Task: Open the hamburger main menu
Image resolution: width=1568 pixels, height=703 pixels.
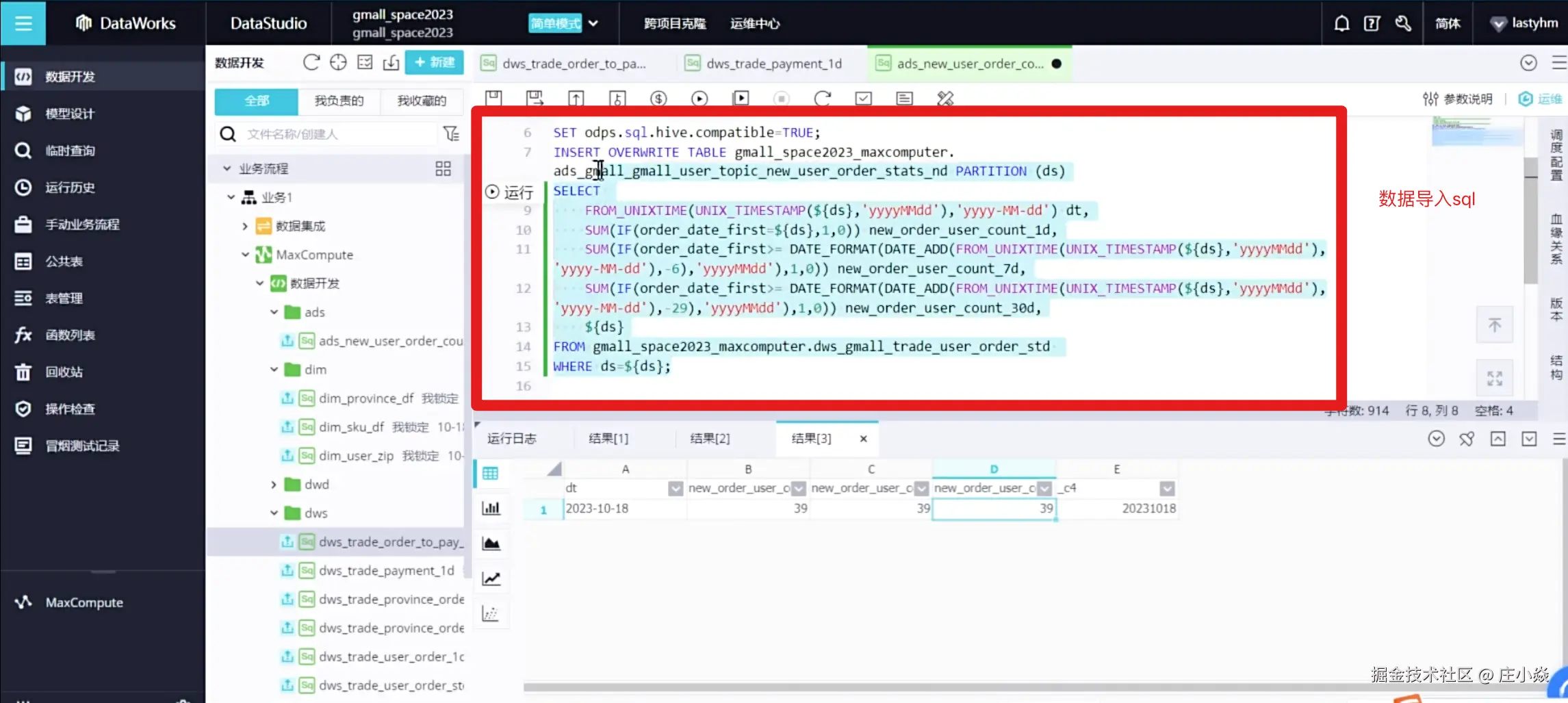Action: (23, 23)
